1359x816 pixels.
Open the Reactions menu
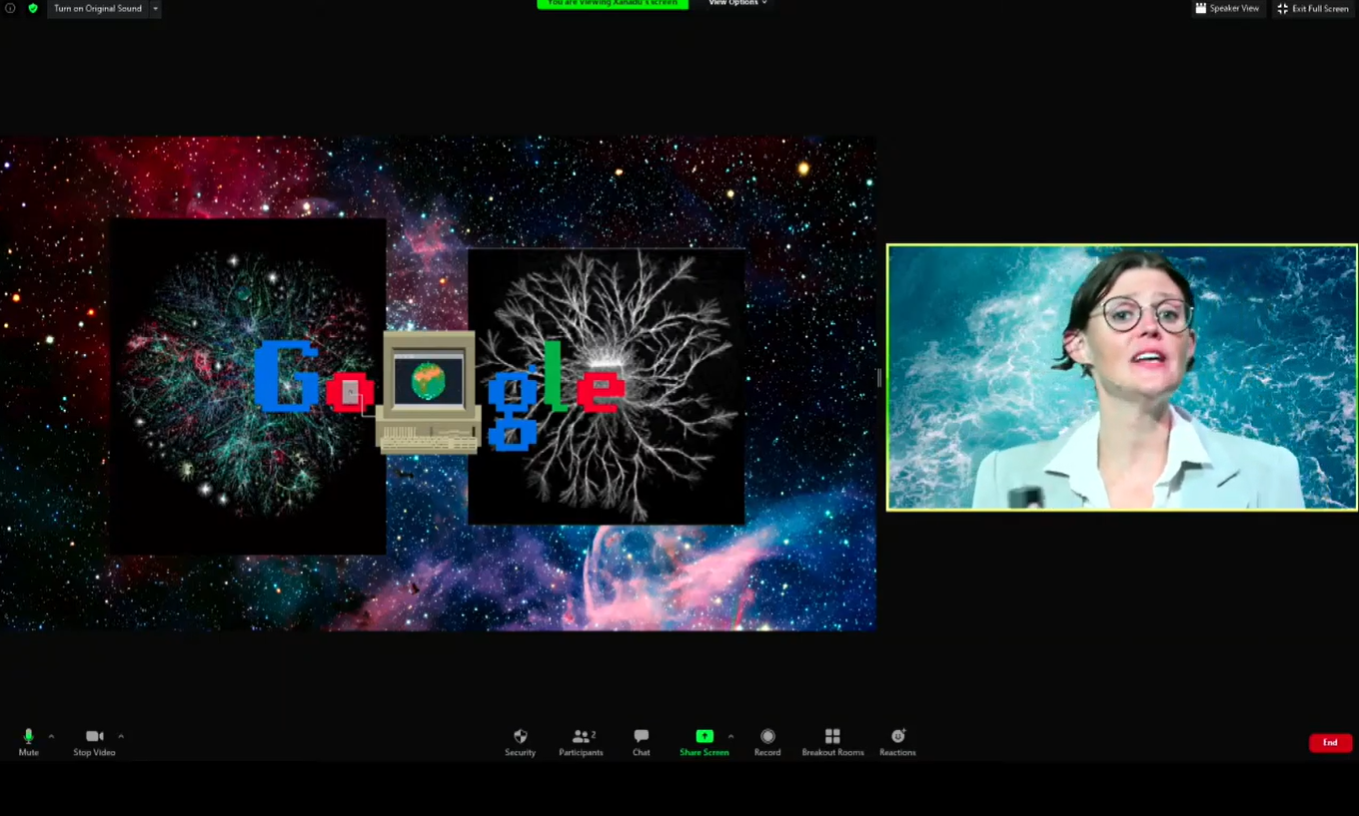tap(897, 742)
